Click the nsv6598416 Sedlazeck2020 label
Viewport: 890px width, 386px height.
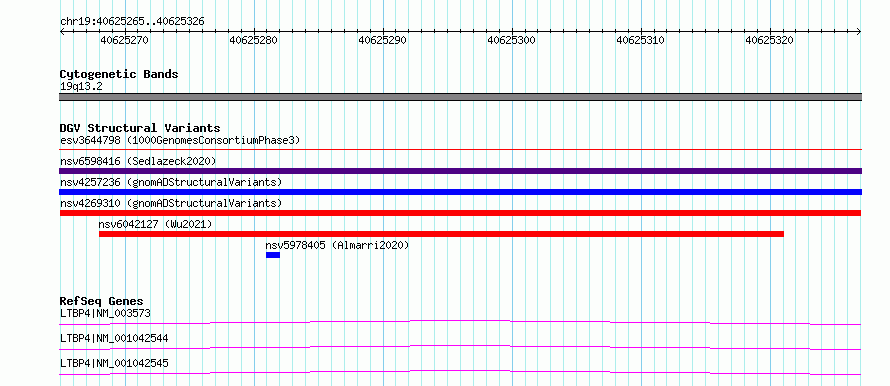point(138,161)
